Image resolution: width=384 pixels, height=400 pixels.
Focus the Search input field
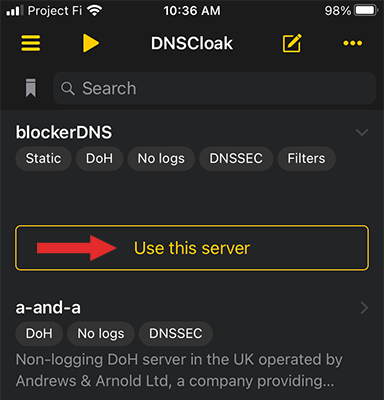tap(214, 88)
